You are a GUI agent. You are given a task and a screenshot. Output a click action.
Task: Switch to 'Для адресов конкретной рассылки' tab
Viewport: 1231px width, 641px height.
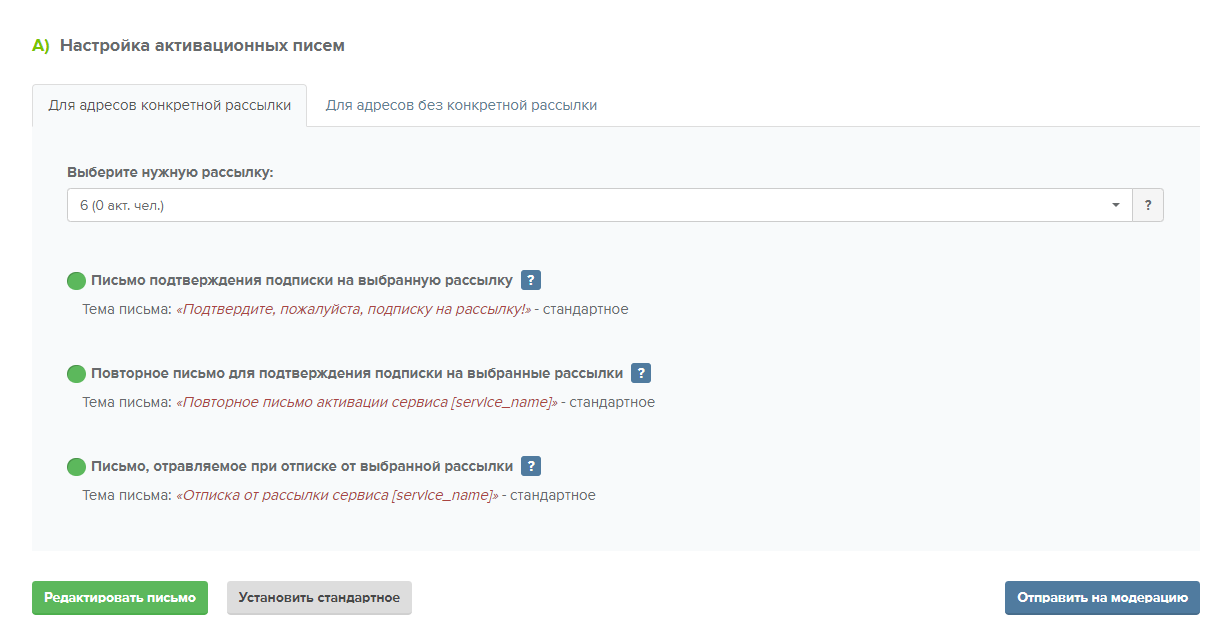[170, 105]
